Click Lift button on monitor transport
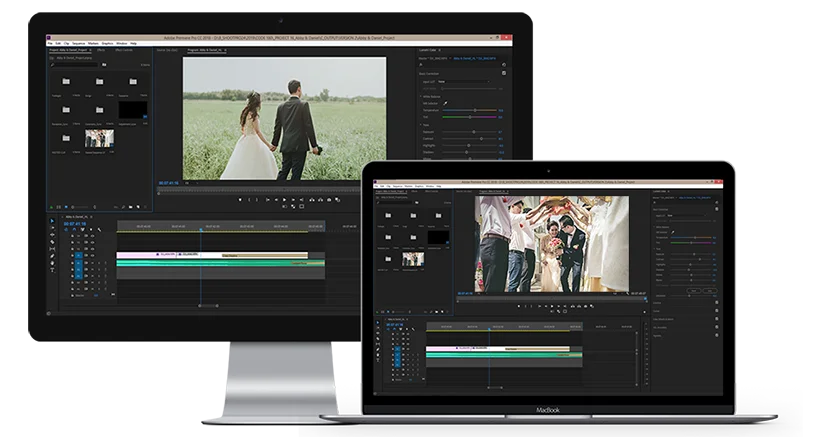Screen dimensions: 820x437 tap(312, 200)
